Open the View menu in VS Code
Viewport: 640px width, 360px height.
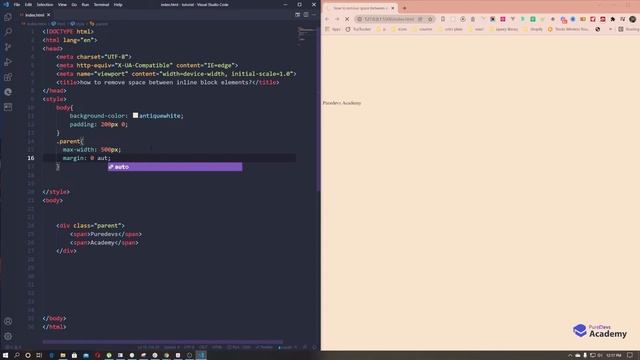point(62,4)
